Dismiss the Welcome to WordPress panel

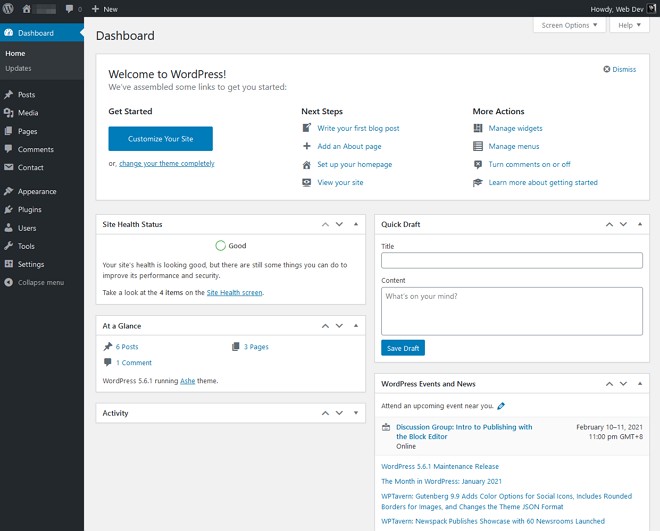[x=620, y=69]
